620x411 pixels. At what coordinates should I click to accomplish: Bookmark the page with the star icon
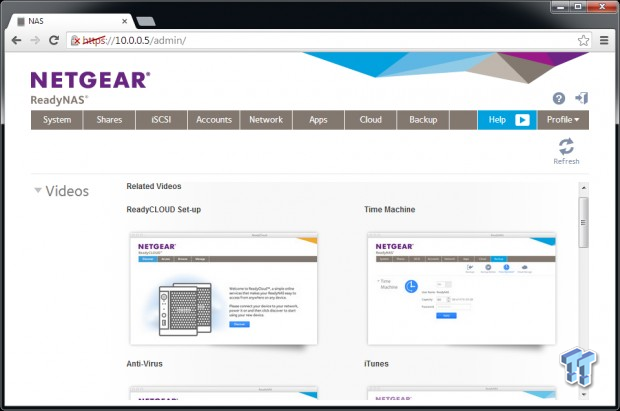point(583,40)
